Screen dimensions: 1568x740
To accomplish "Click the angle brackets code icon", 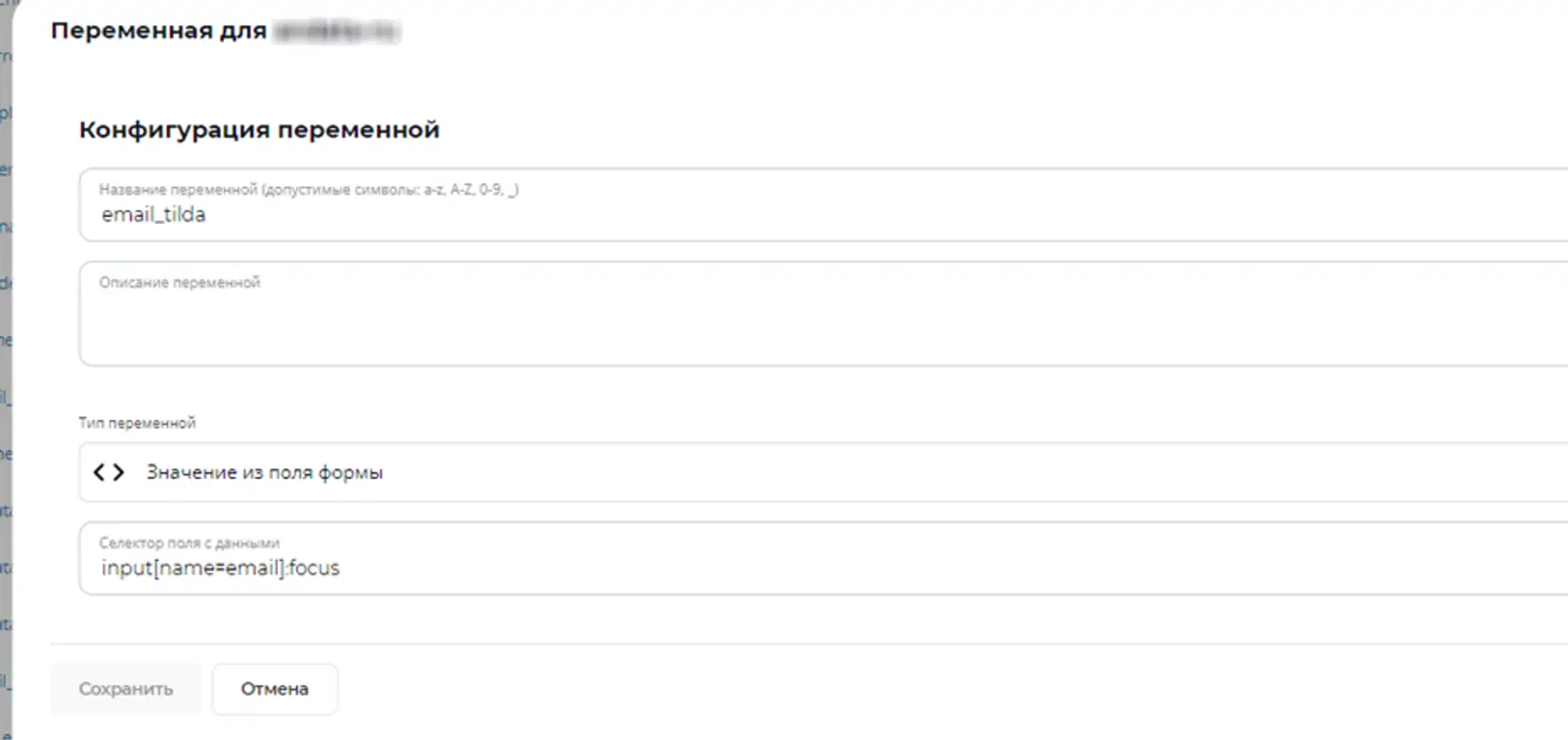I will 108,472.
